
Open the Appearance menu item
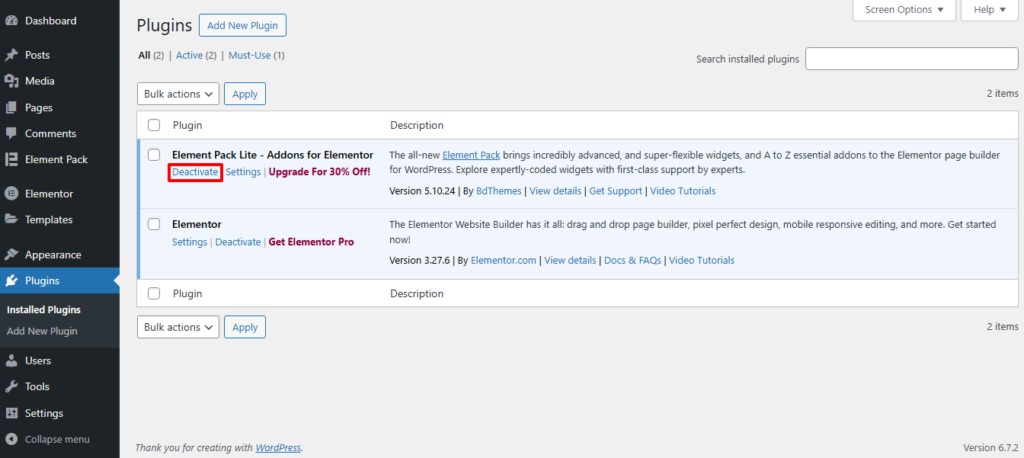[53, 255]
